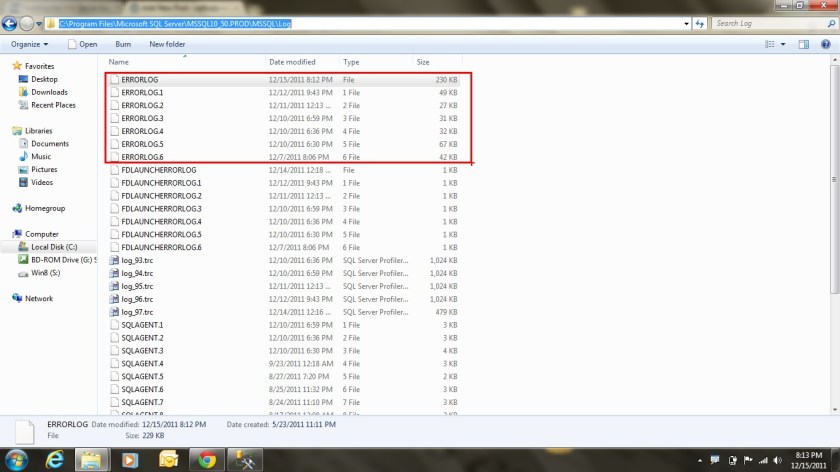The image size is (840, 472).
Task: Click the Back navigation arrow
Action: coord(10,22)
